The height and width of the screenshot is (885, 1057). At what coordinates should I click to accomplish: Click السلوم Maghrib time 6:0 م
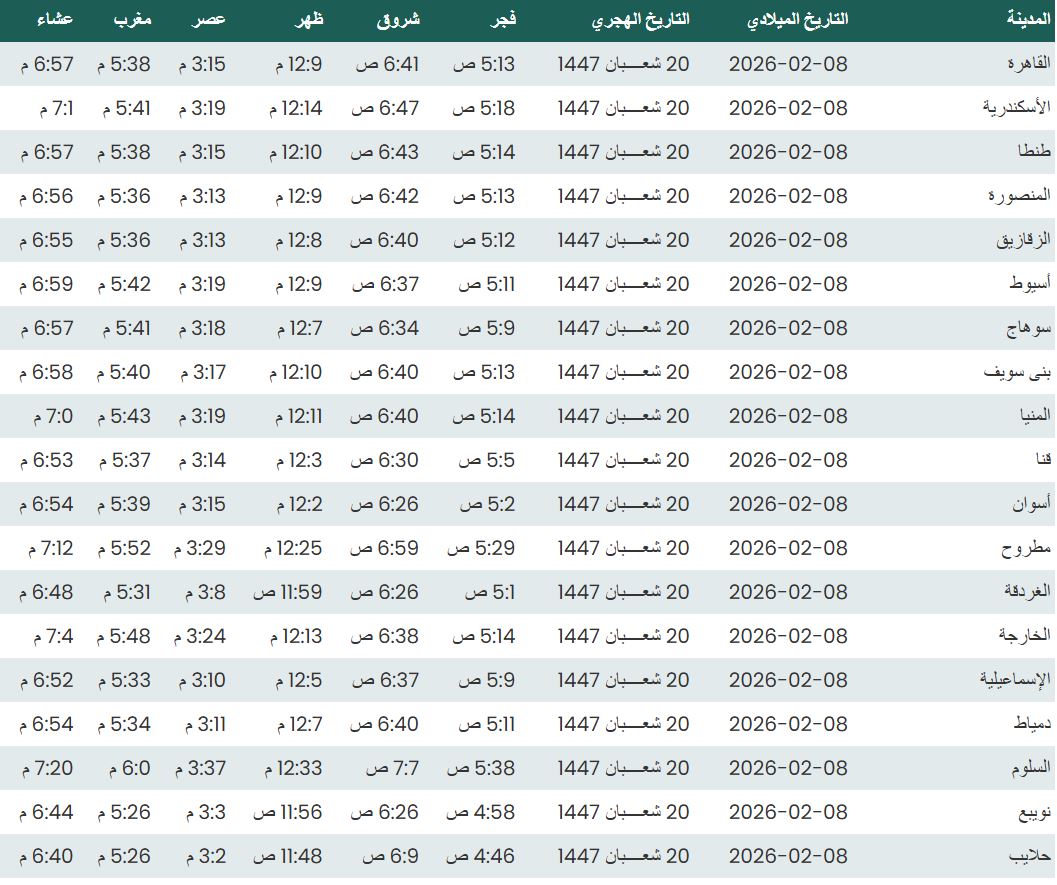130,768
